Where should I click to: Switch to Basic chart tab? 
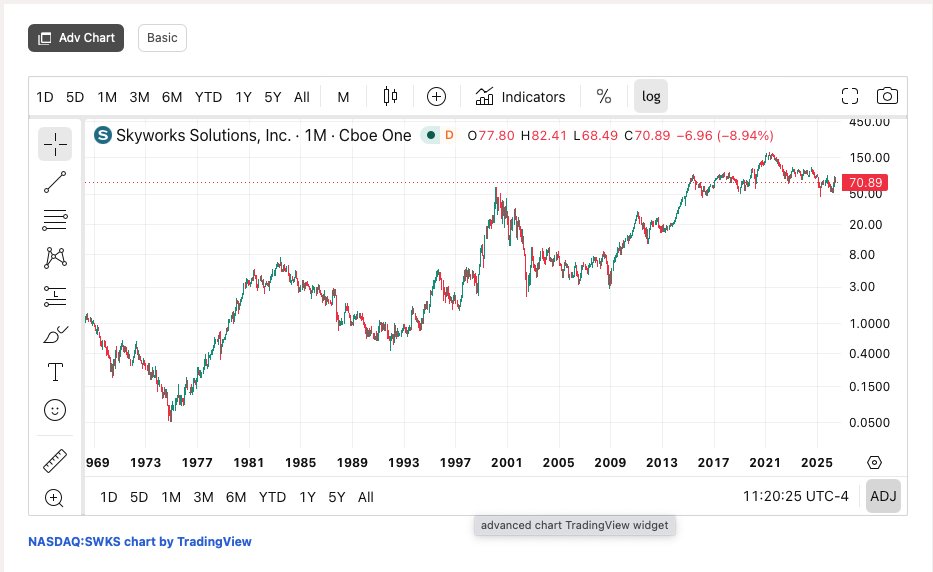coord(162,38)
